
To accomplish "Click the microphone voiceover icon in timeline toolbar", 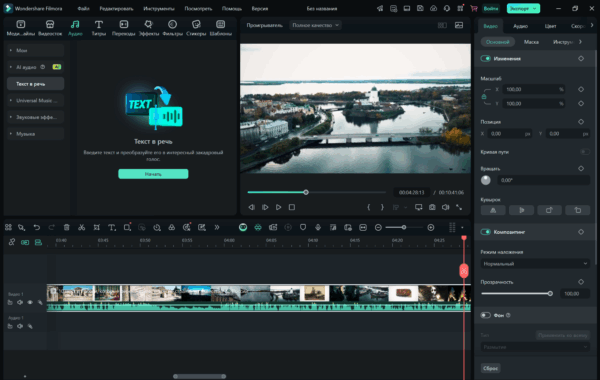I will (318, 227).
